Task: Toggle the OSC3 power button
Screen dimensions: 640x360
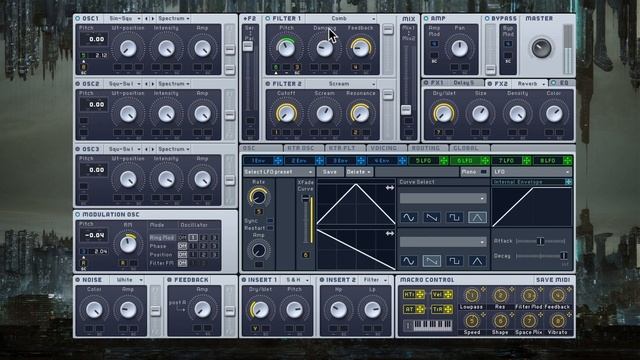Action: (78, 149)
